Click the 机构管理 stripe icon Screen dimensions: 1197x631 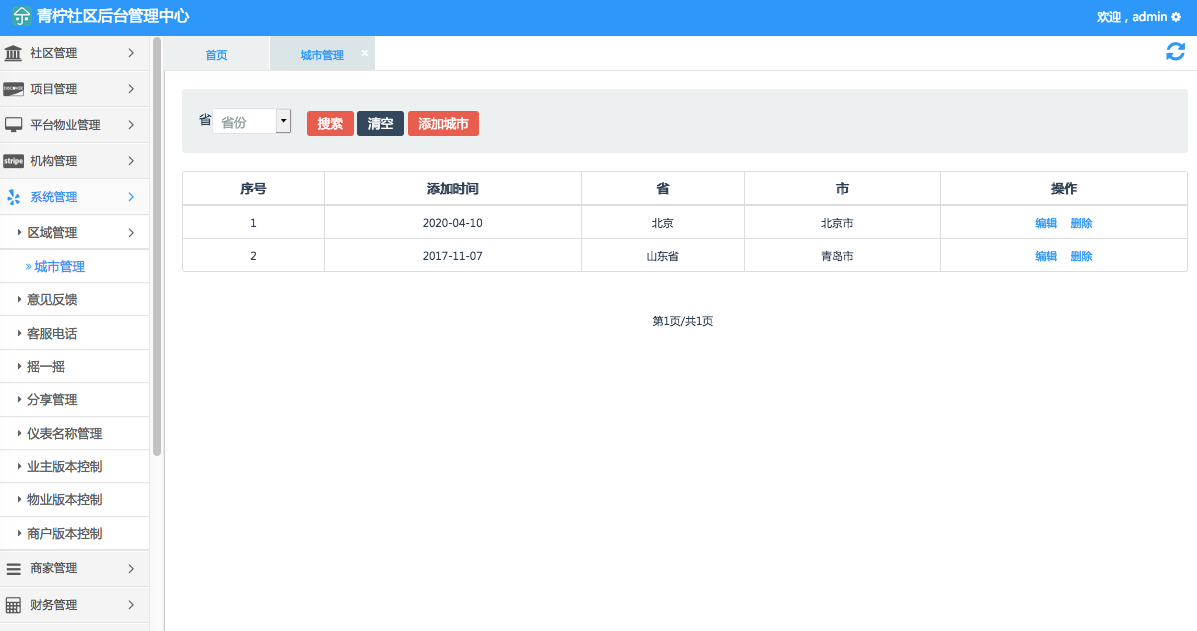[x=13, y=161]
